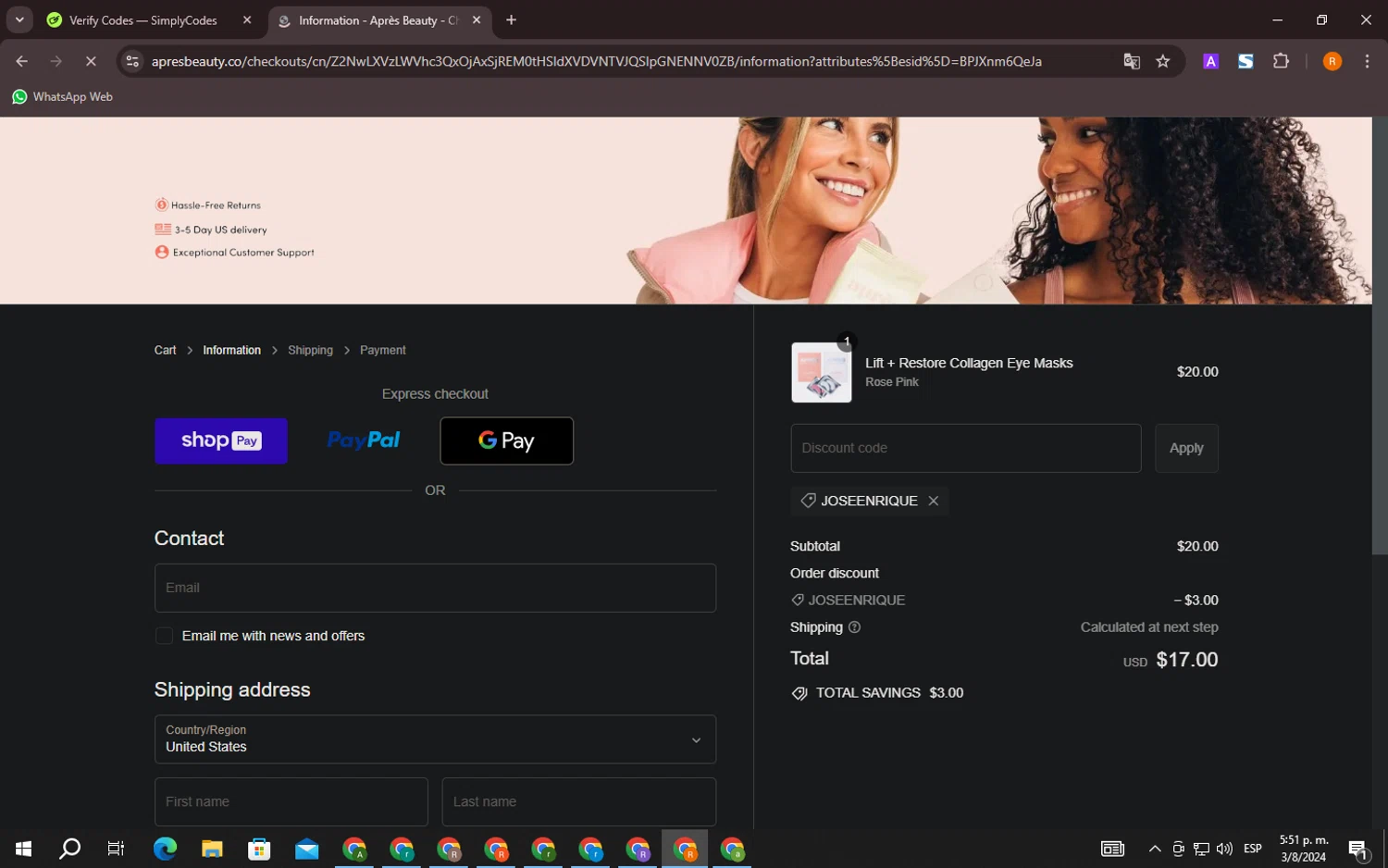Click the shipping info help icon
The image size is (1388, 868).
pos(854,627)
